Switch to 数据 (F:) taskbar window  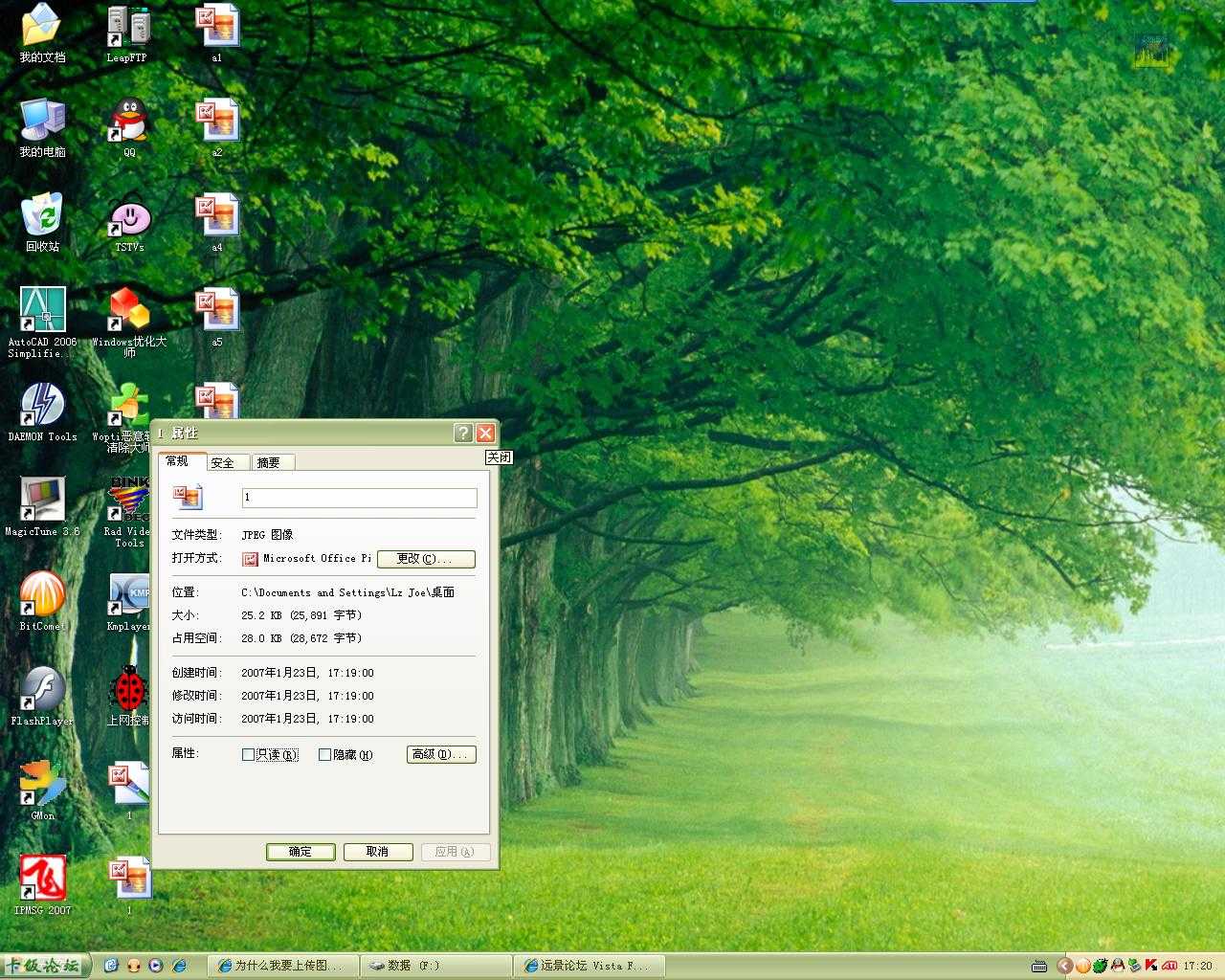tap(437, 966)
